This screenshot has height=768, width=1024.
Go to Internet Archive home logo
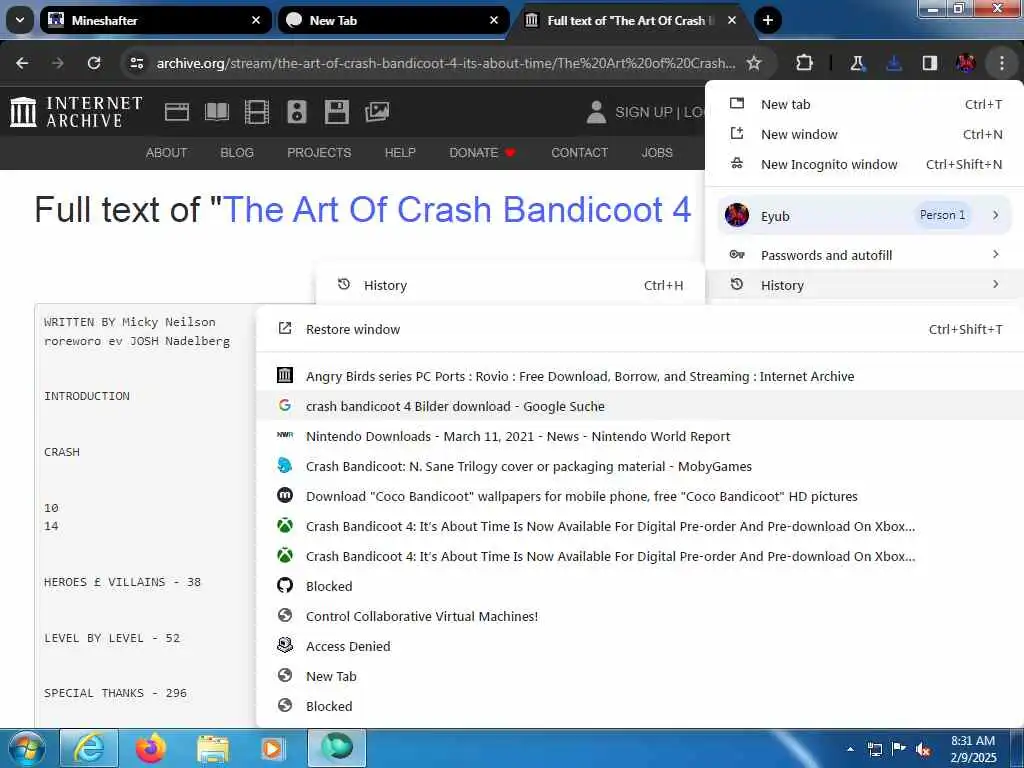click(x=76, y=112)
